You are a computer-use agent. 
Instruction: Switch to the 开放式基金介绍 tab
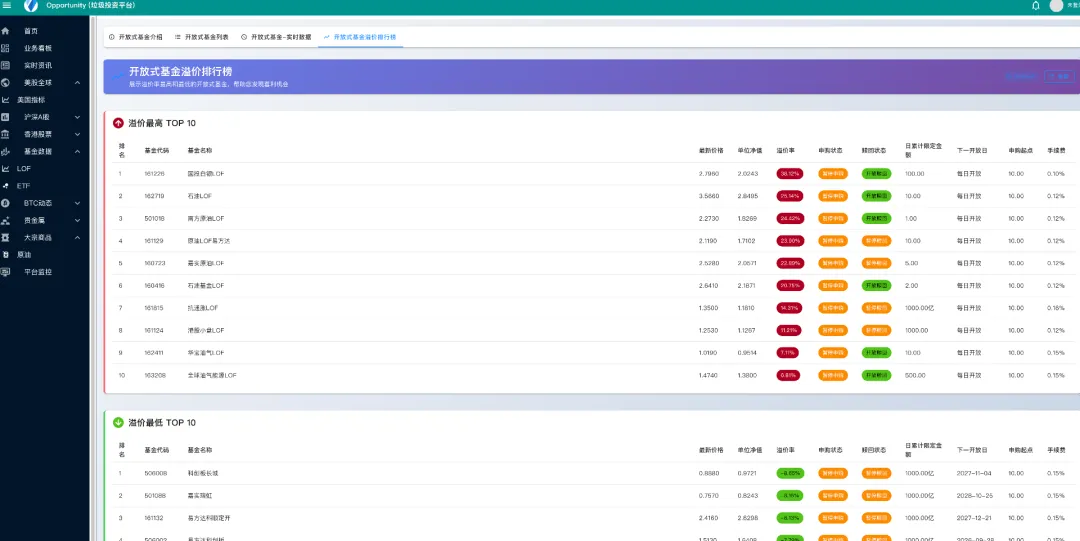(136, 37)
